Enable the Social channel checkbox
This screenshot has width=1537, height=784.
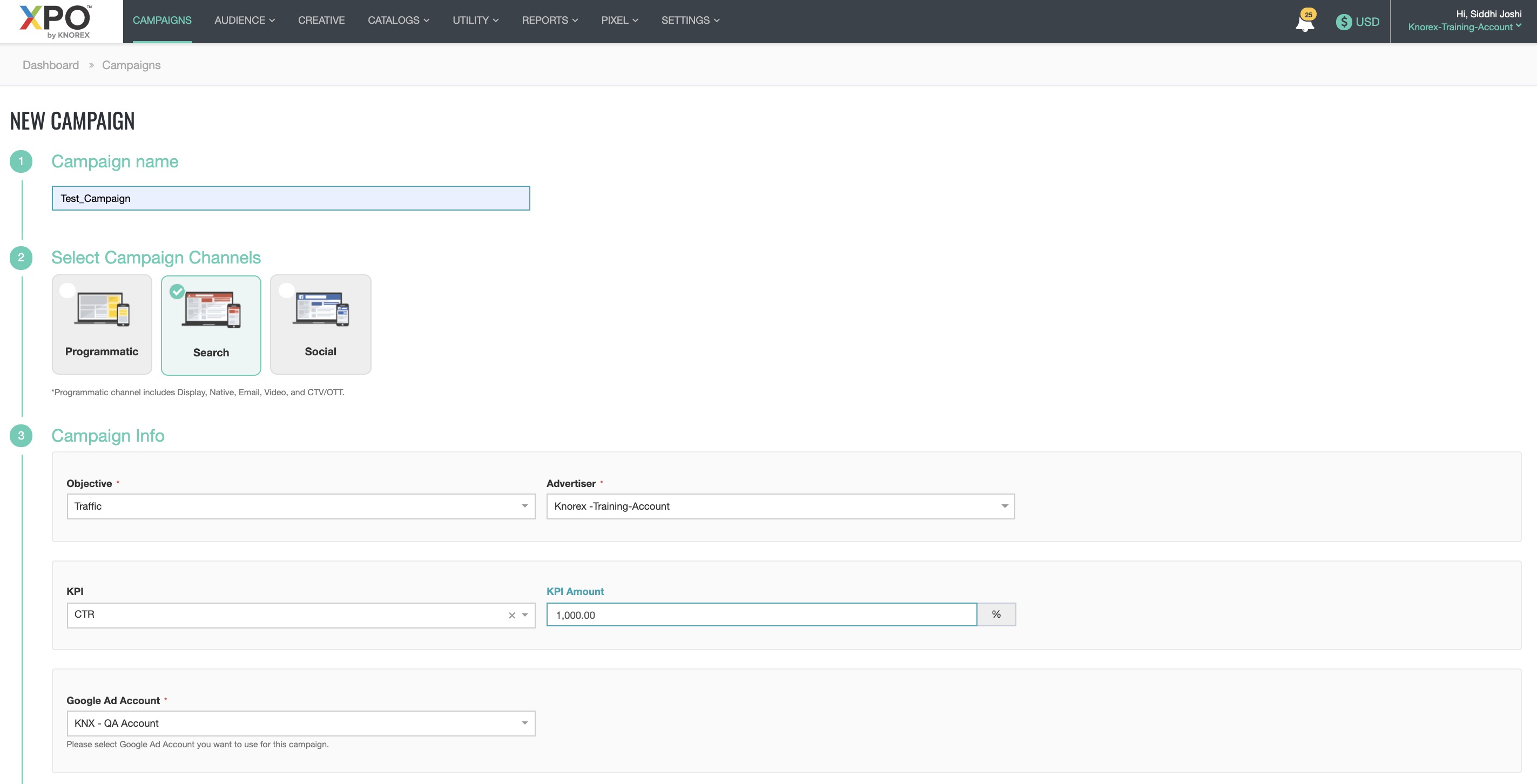pyautogui.click(x=286, y=290)
